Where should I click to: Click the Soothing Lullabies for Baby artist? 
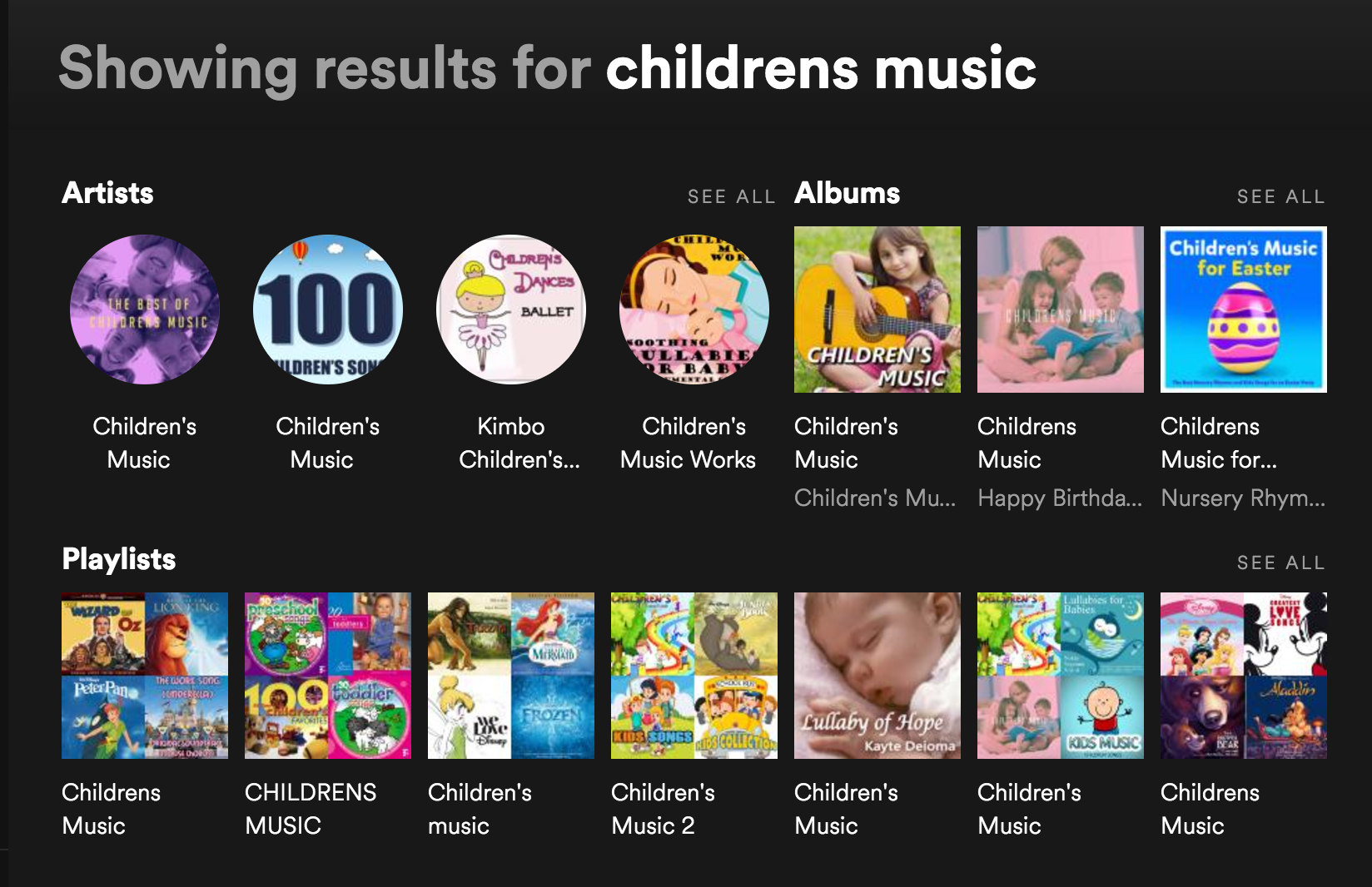[x=694, y=310]
